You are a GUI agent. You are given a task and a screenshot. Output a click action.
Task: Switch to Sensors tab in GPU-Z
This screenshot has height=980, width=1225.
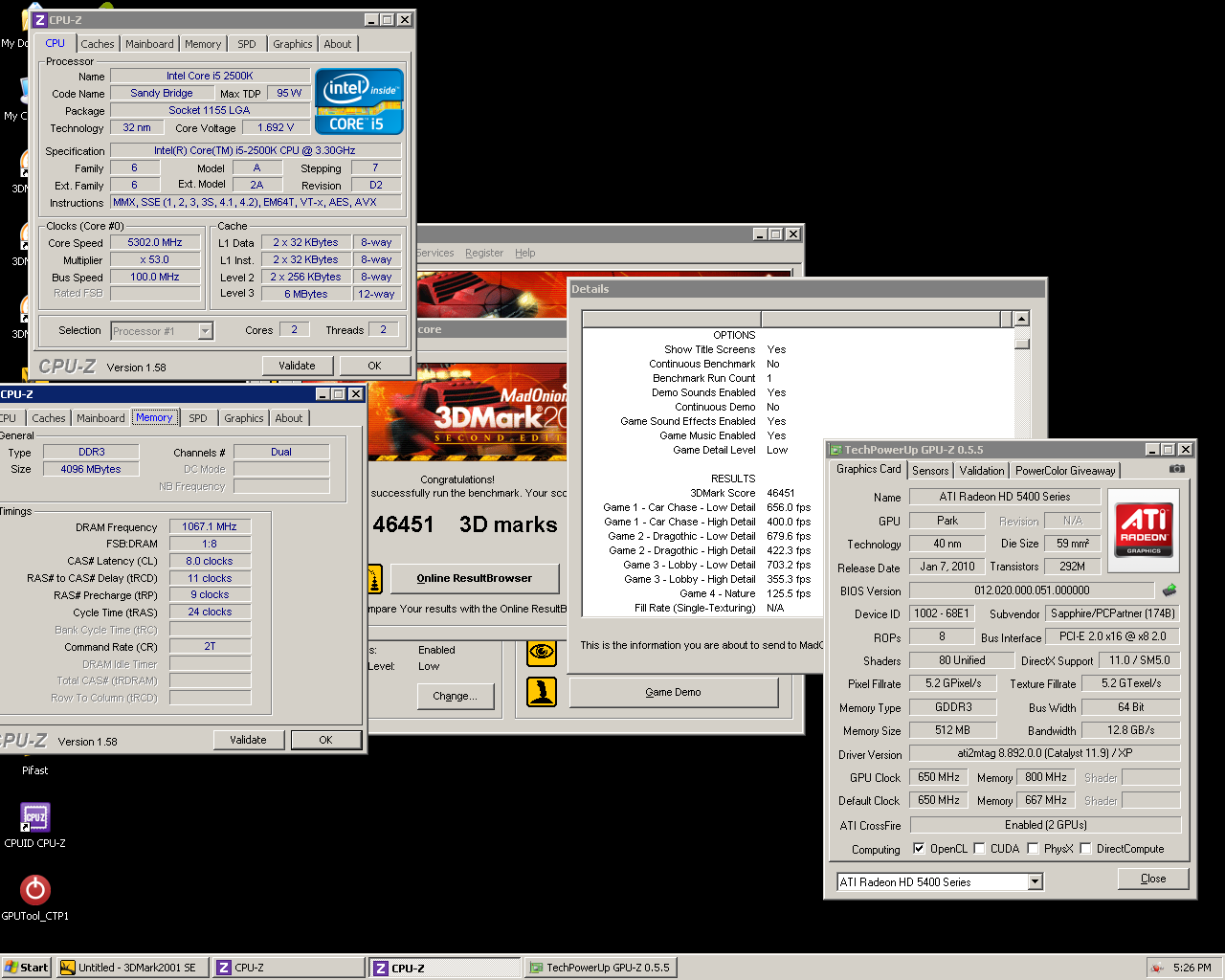[930, 471]
